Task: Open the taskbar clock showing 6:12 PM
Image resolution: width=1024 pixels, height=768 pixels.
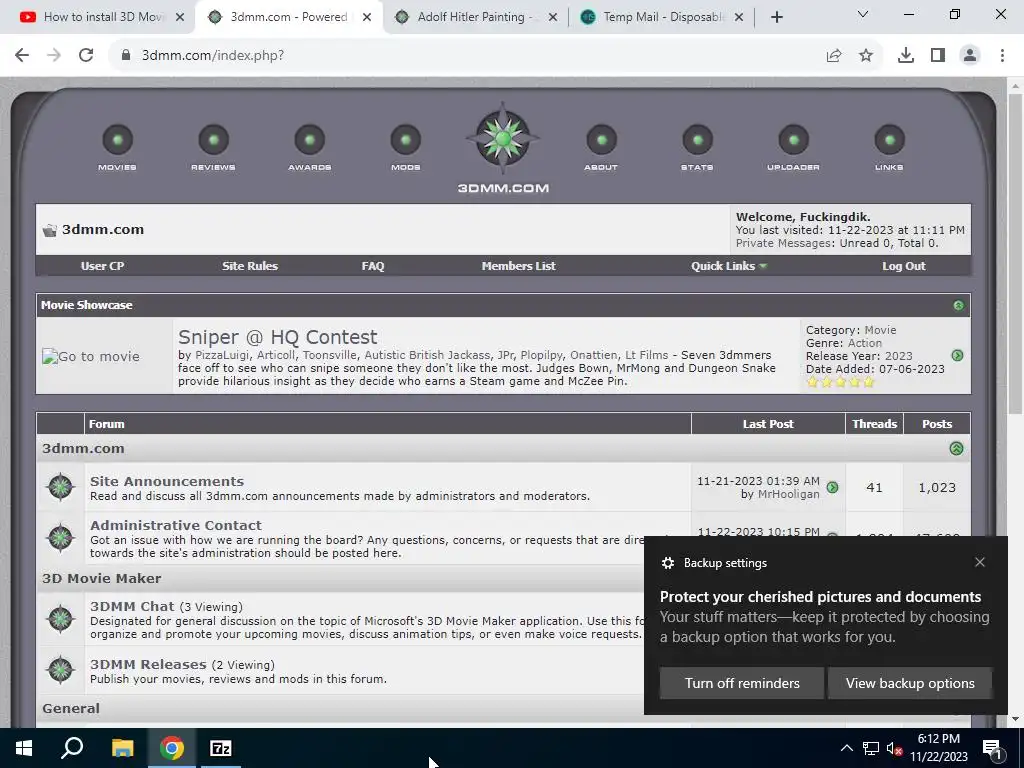Action: pos(938,748)
